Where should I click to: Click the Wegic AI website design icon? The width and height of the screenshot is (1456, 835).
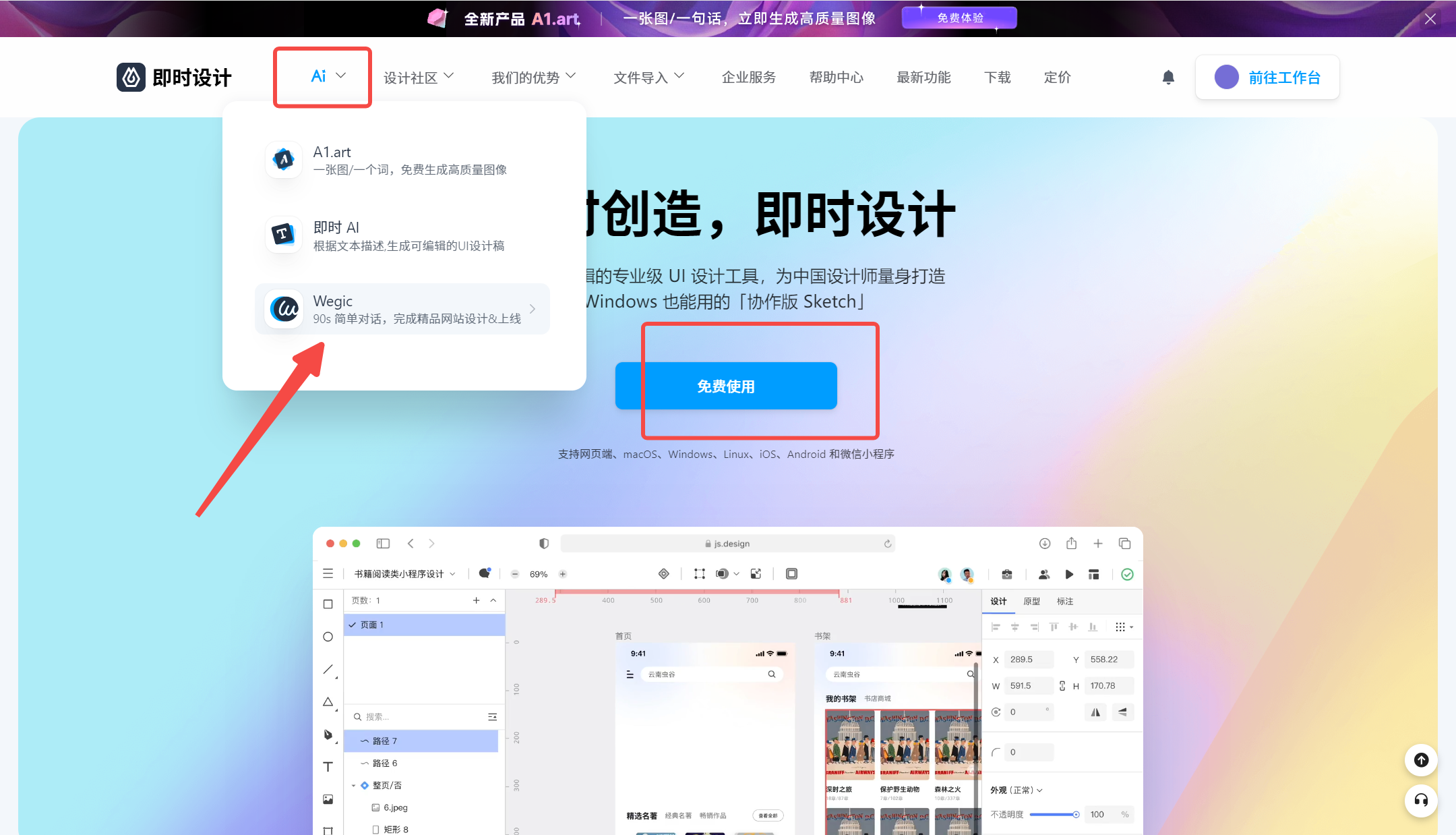coord(283,308)
